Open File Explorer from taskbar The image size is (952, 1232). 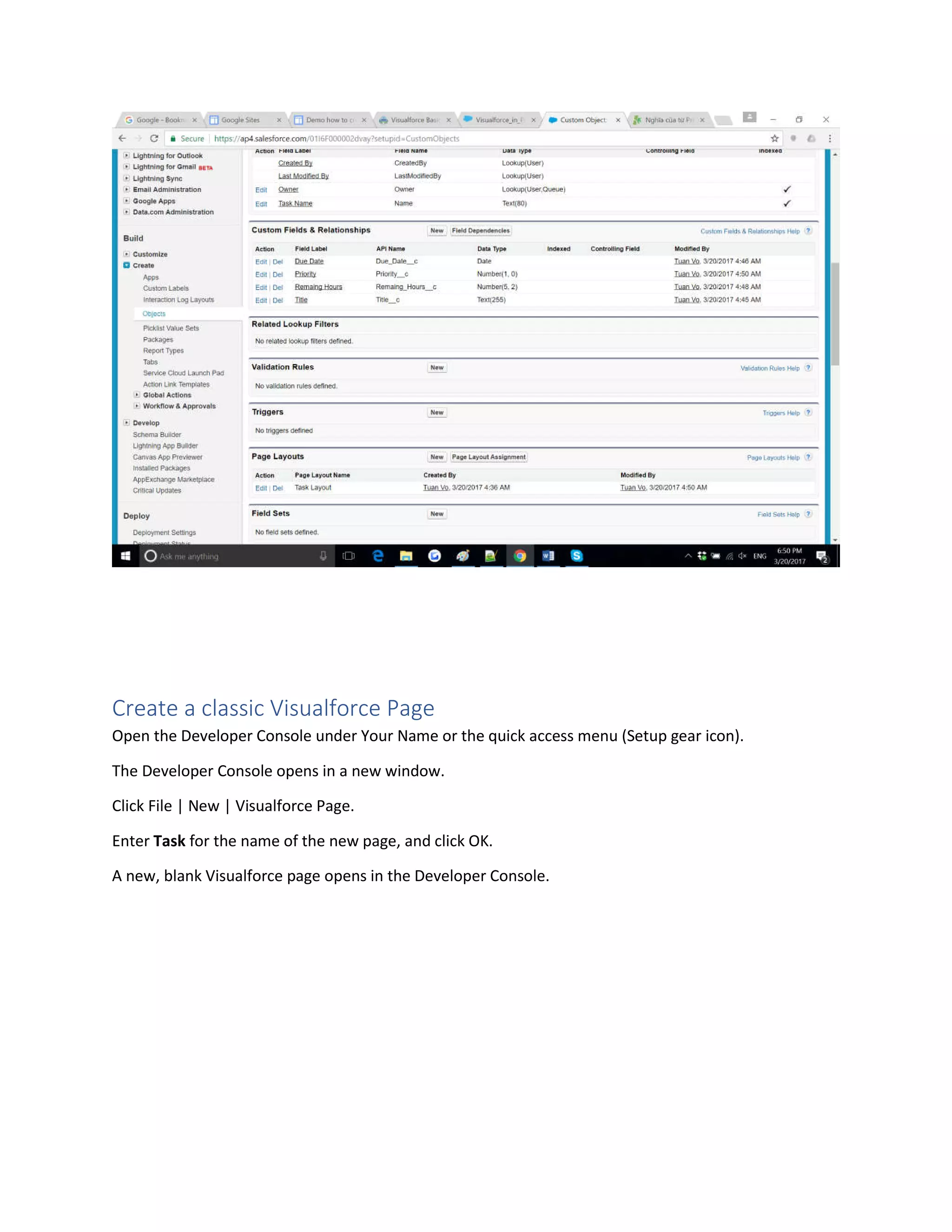(x=406, y=556)
